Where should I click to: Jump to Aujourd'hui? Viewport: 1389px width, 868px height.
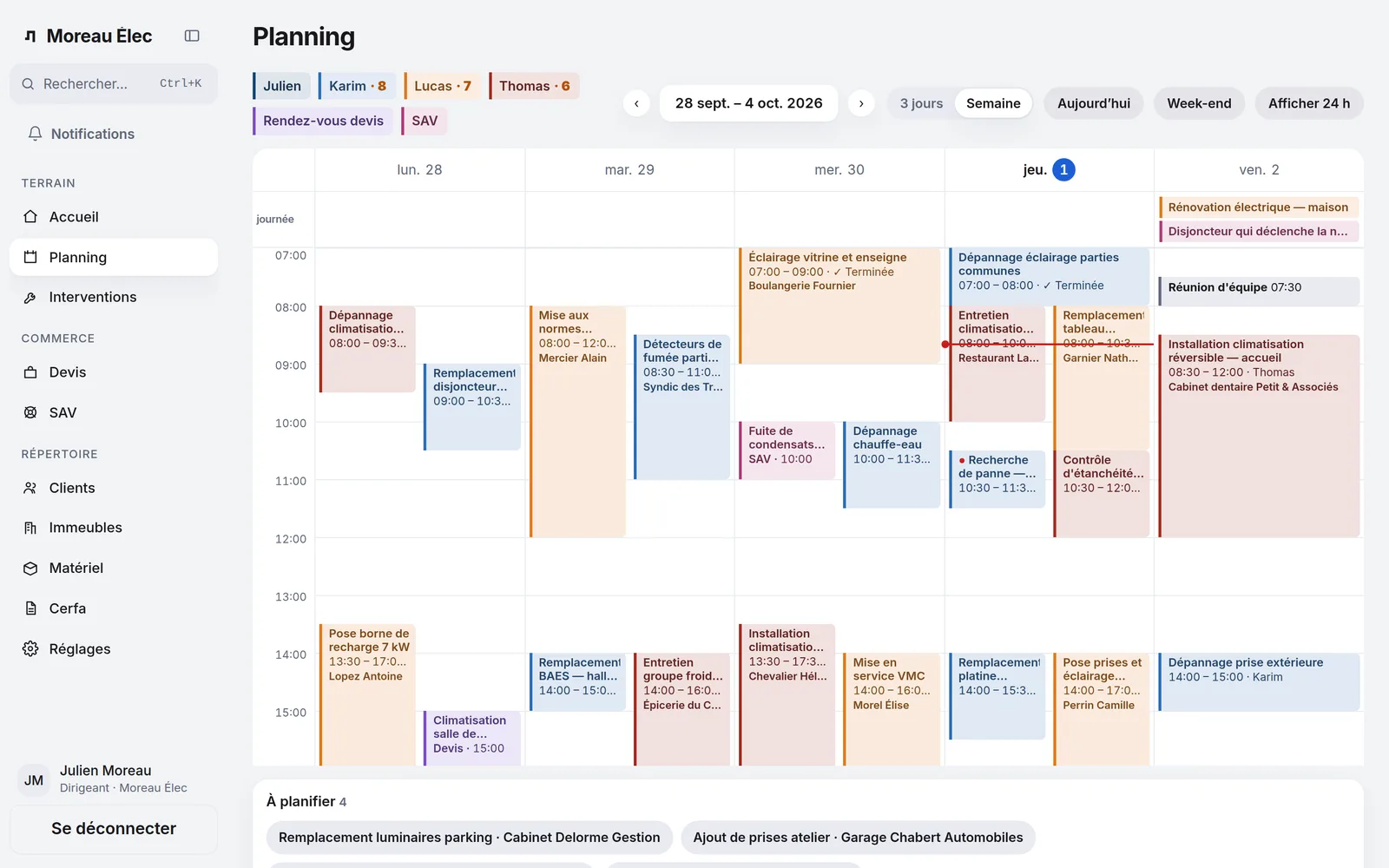(1094, 103)
